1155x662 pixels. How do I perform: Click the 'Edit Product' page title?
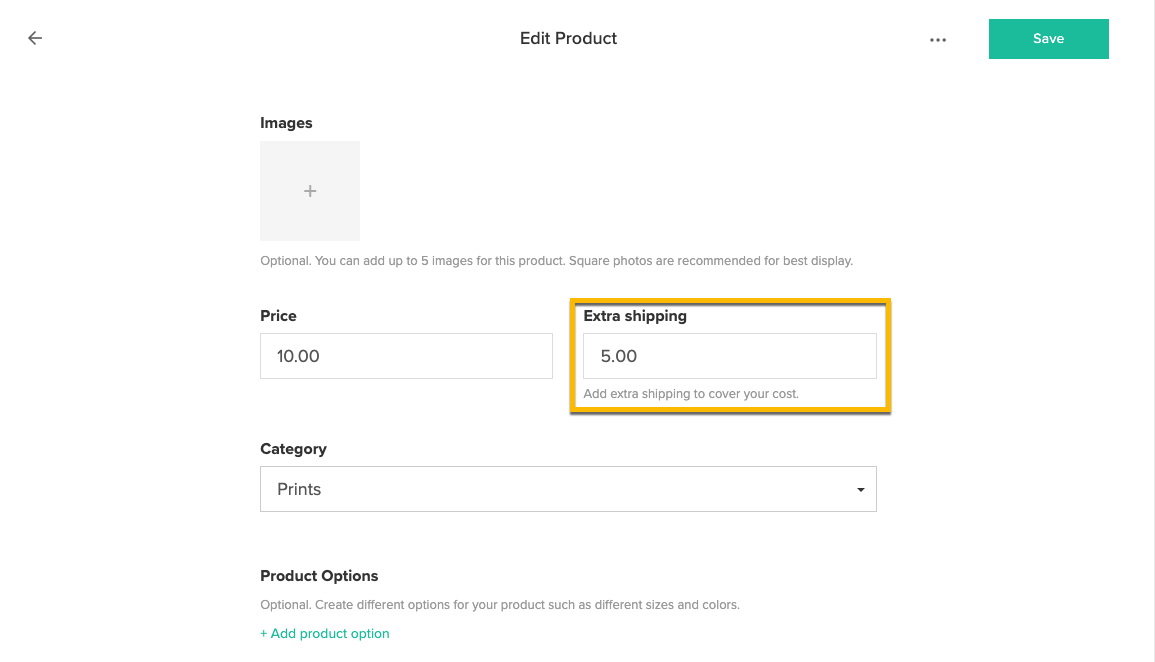pyautogui.click(x=568, y=38)
